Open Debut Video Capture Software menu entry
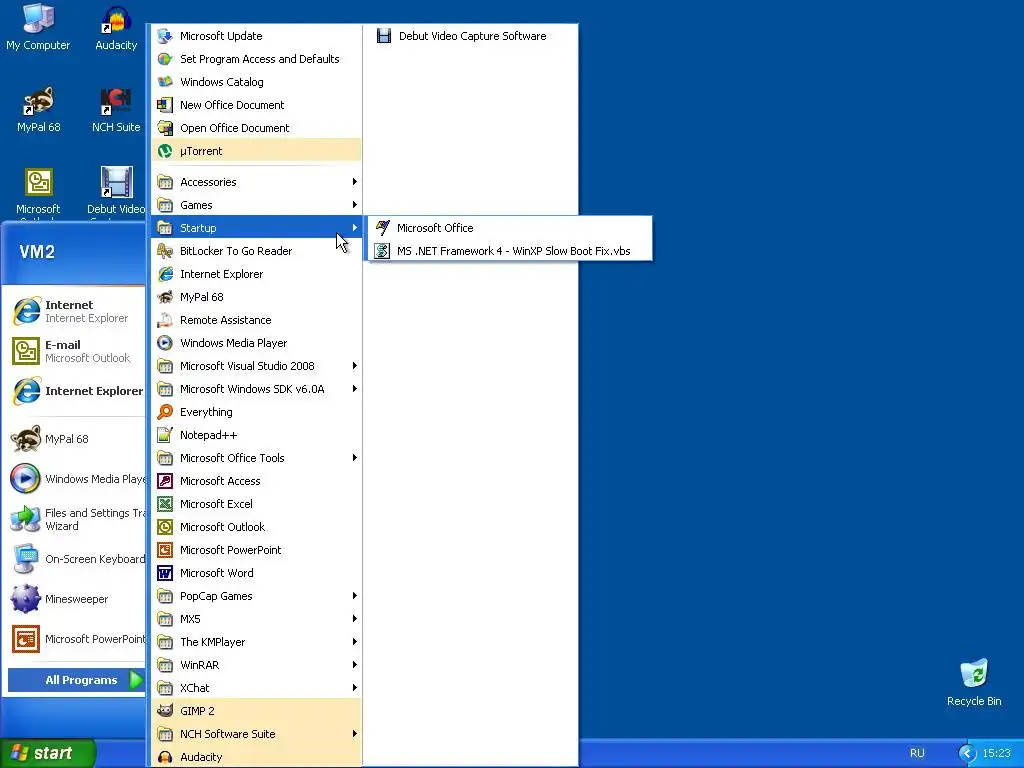This screenshot has height=768, width=1024. pyautogui.click(x=471, y=36)
